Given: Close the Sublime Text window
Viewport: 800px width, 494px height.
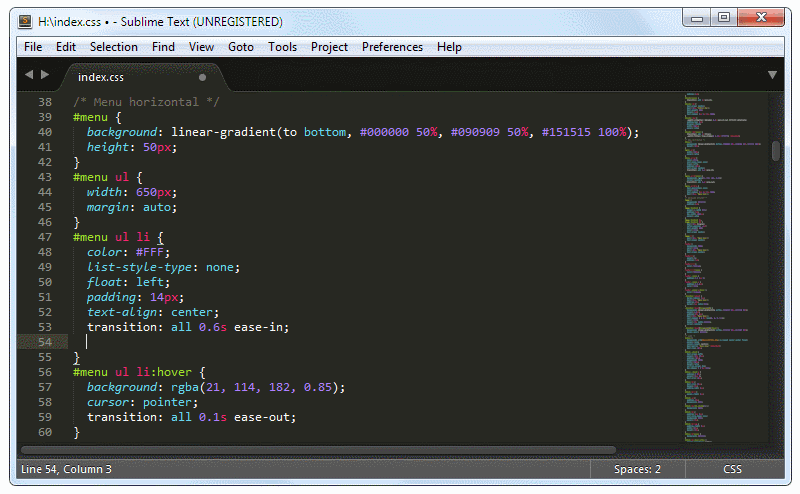Looking at the screenshot, I should (x=761, y=18).
